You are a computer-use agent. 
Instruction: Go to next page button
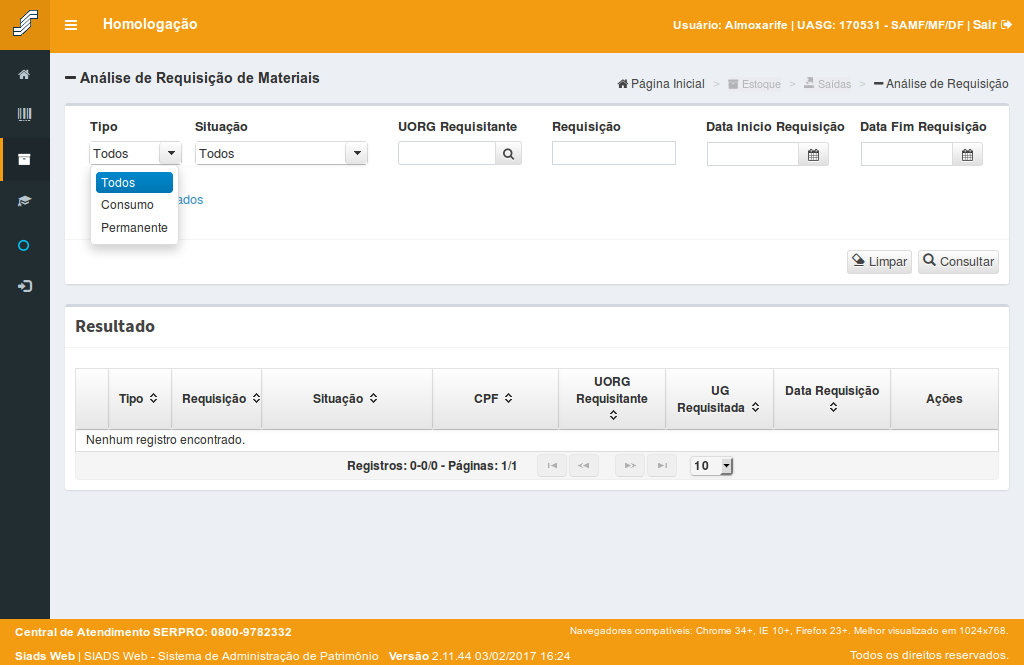[x=630, y=466]
